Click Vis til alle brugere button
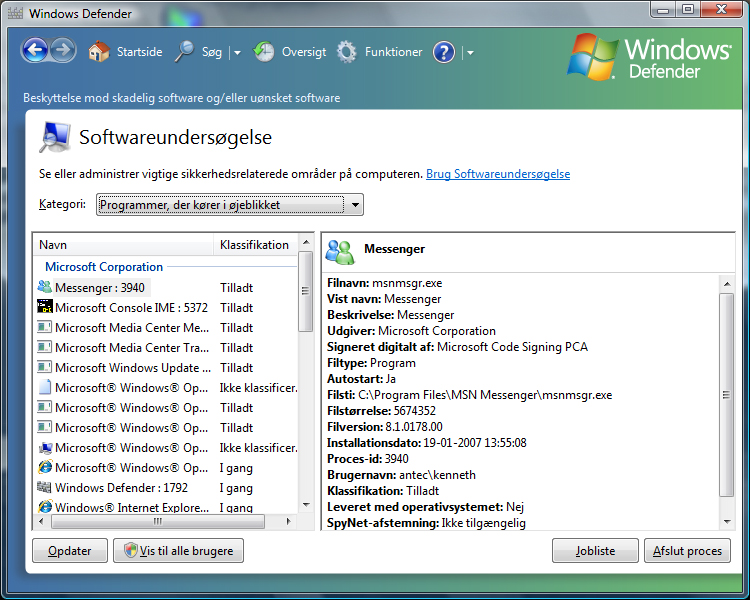The image size is (750, 600). tap(178, 551)
